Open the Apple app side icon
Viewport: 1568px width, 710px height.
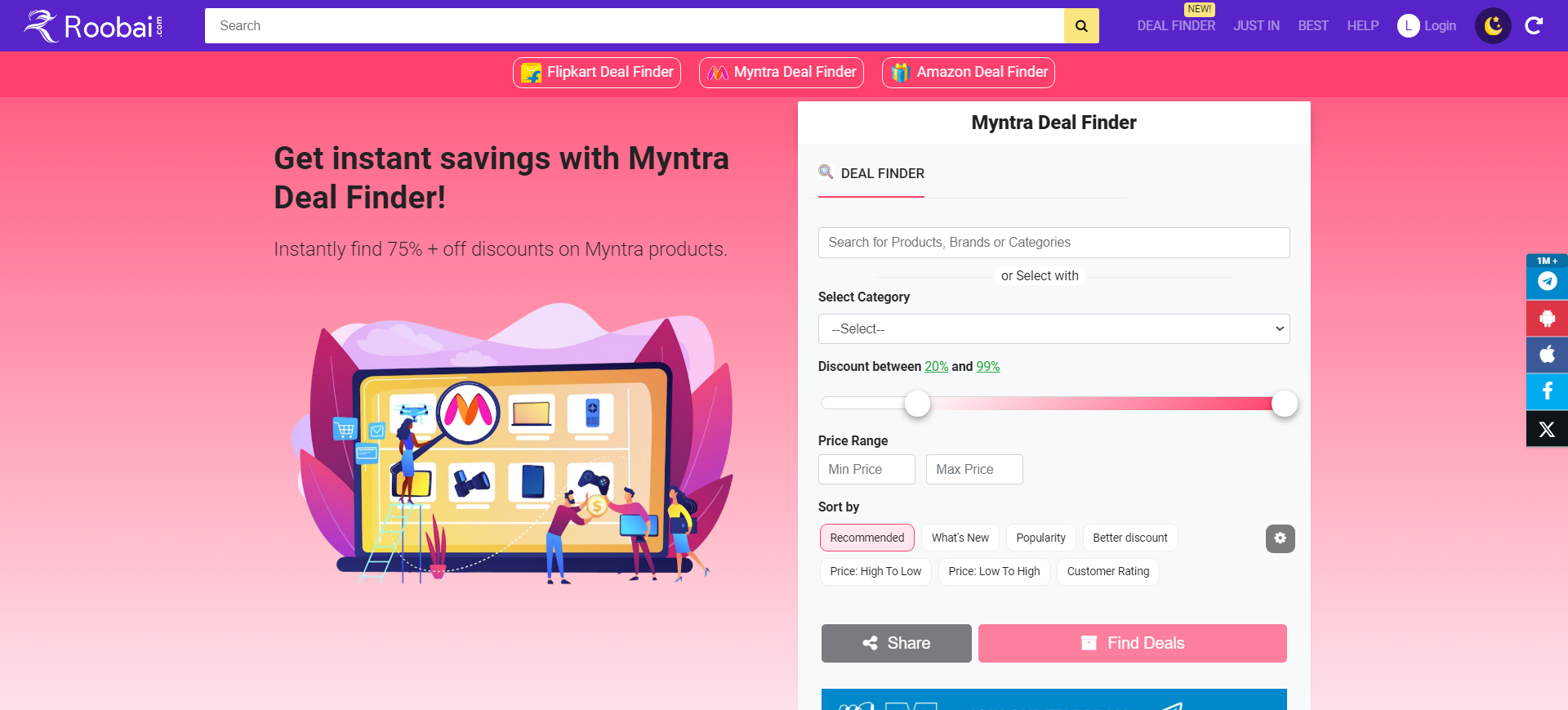1547,355
